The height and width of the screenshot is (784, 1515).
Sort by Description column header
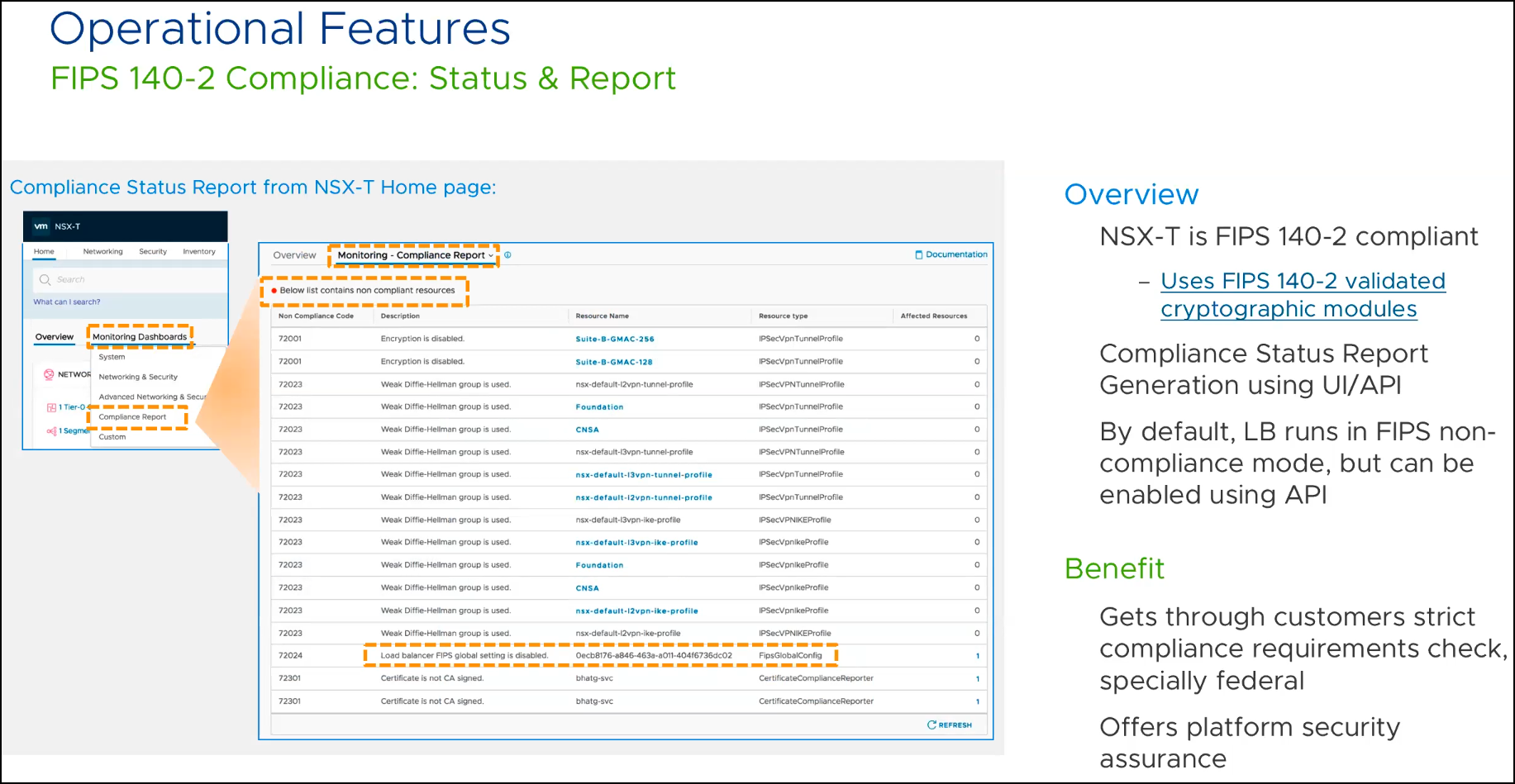click(400, 316)
